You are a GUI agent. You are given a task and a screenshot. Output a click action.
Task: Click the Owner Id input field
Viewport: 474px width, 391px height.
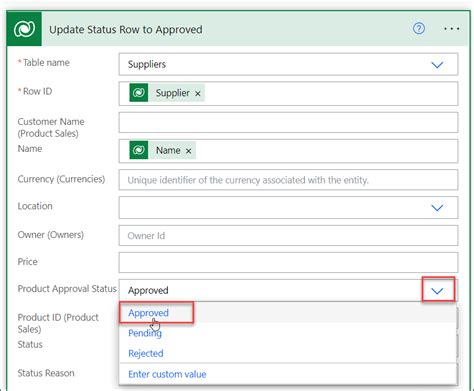click(x=288, y=235)
